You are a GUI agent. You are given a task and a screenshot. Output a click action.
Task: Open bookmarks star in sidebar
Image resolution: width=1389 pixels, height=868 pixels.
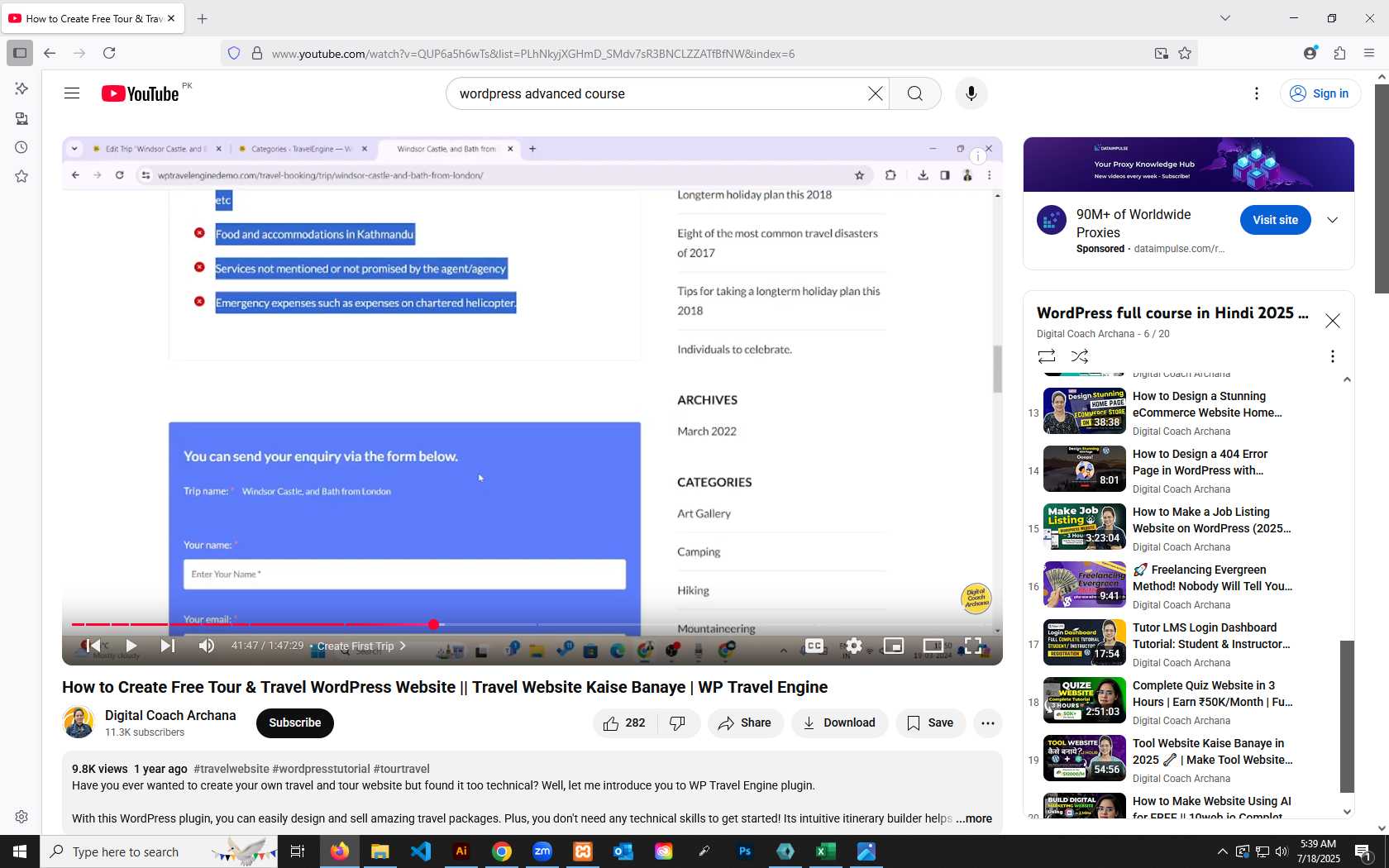click(x=21, y=176)
